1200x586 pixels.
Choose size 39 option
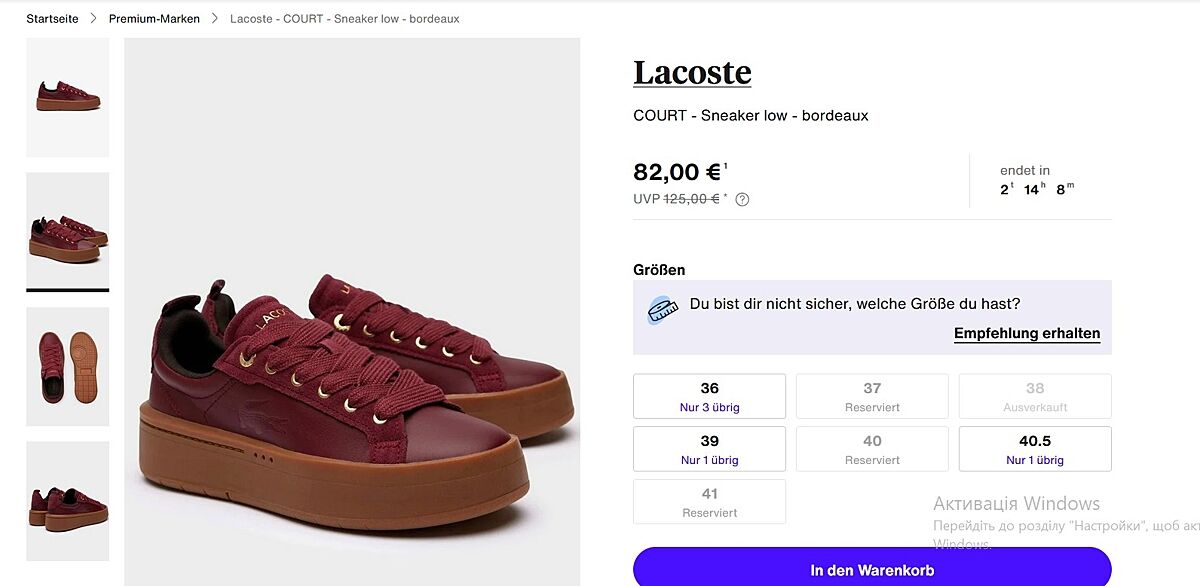[x=709, y=449]
